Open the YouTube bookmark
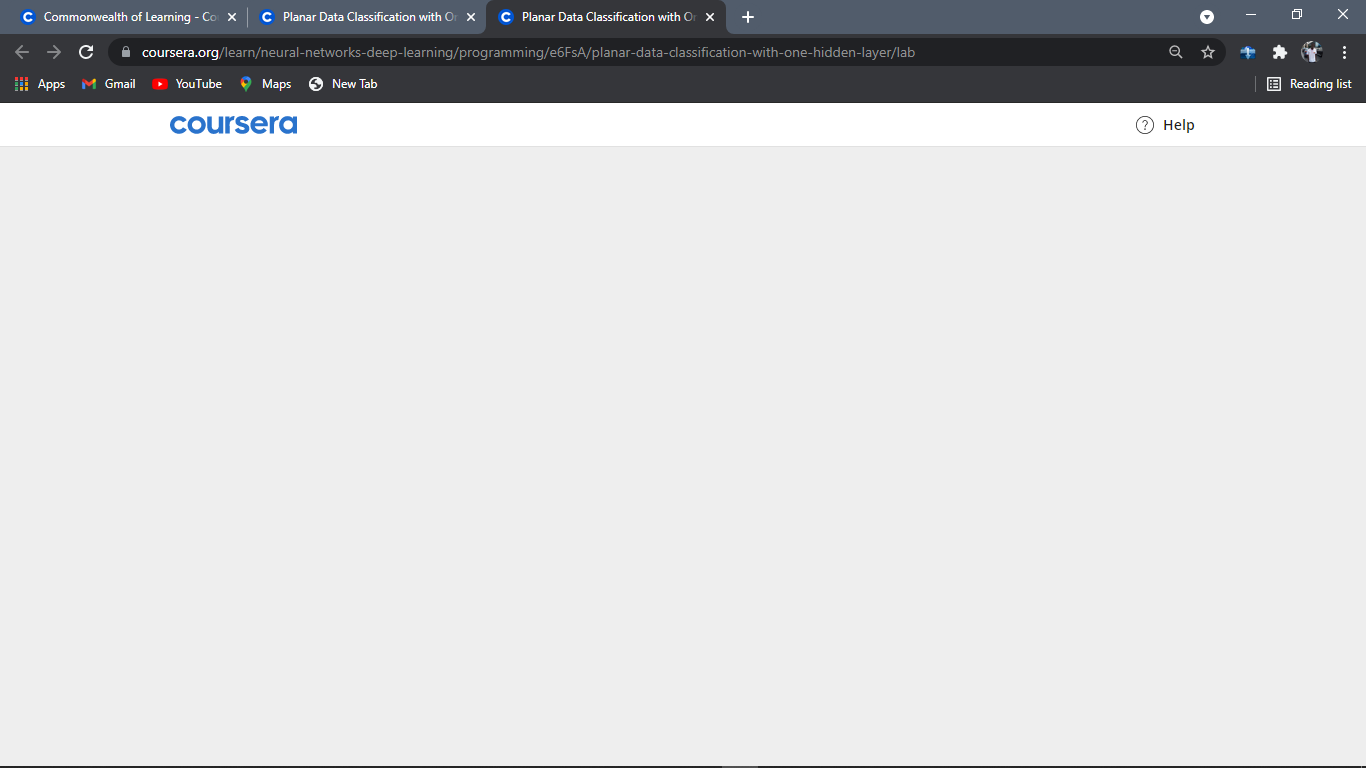Image resolution: width=1366 pixels, height=768 pixels. point(187,84)
